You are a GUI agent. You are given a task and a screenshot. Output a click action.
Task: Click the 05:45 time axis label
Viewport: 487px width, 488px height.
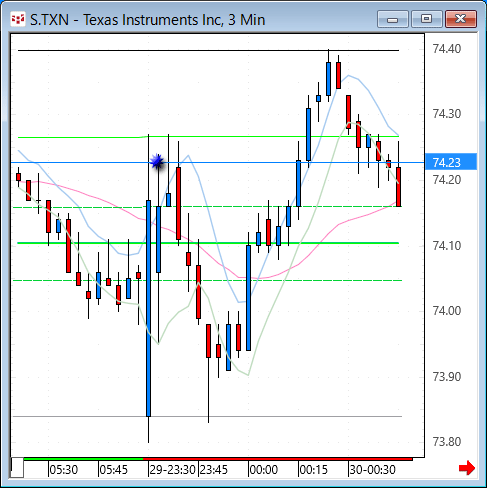coord(114,470)
